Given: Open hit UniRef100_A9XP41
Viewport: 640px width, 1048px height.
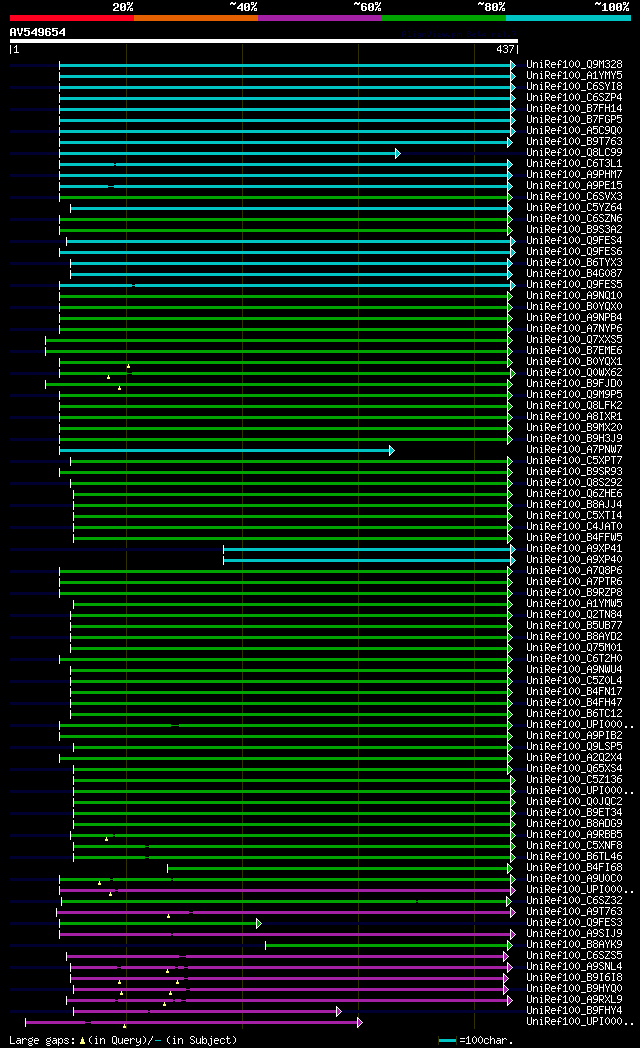Looking at the screenshot, I should pos(574,549).
